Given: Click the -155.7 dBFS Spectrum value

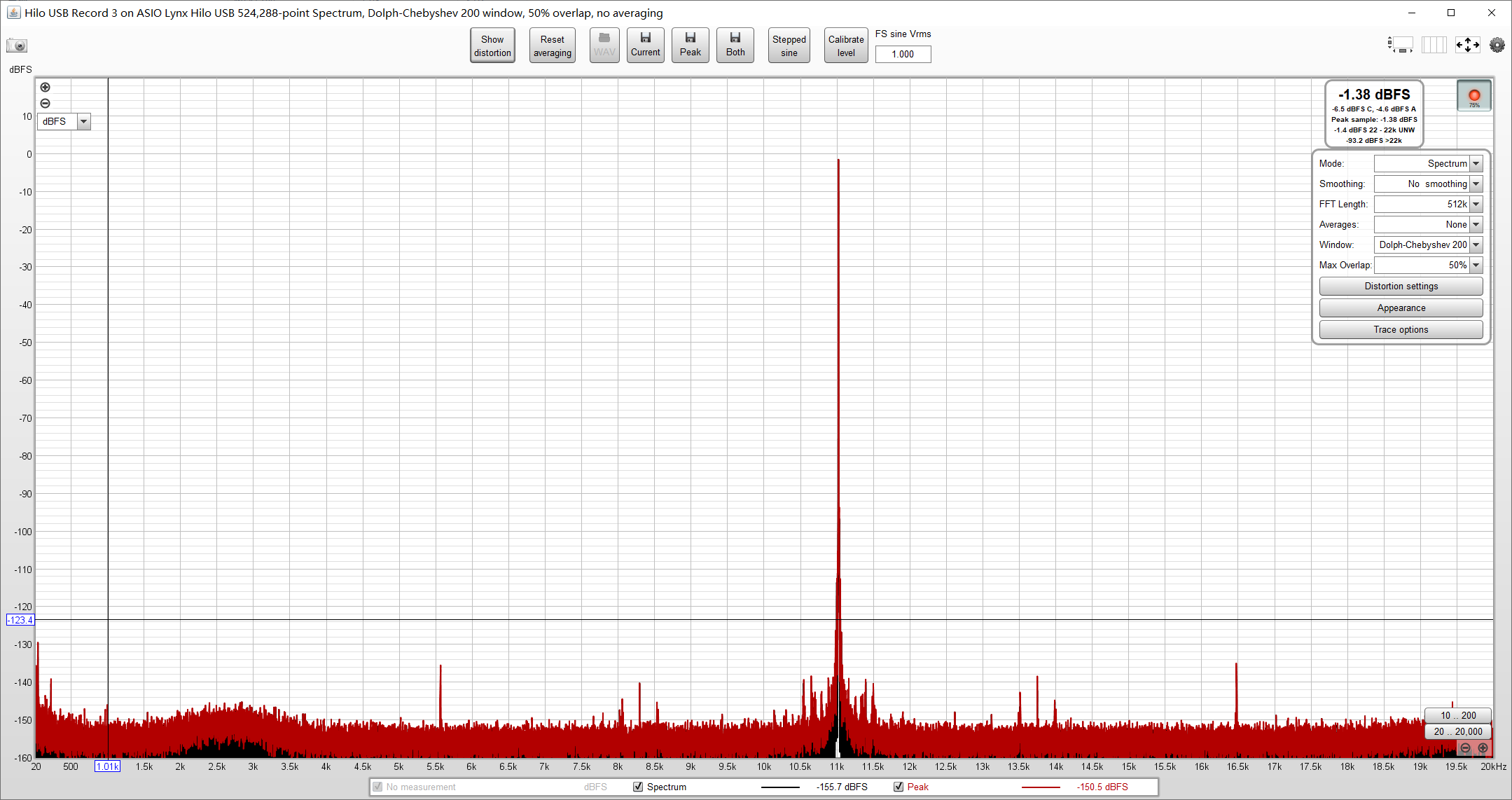Looking at the screenshot, I should click(x=842, y=787).
